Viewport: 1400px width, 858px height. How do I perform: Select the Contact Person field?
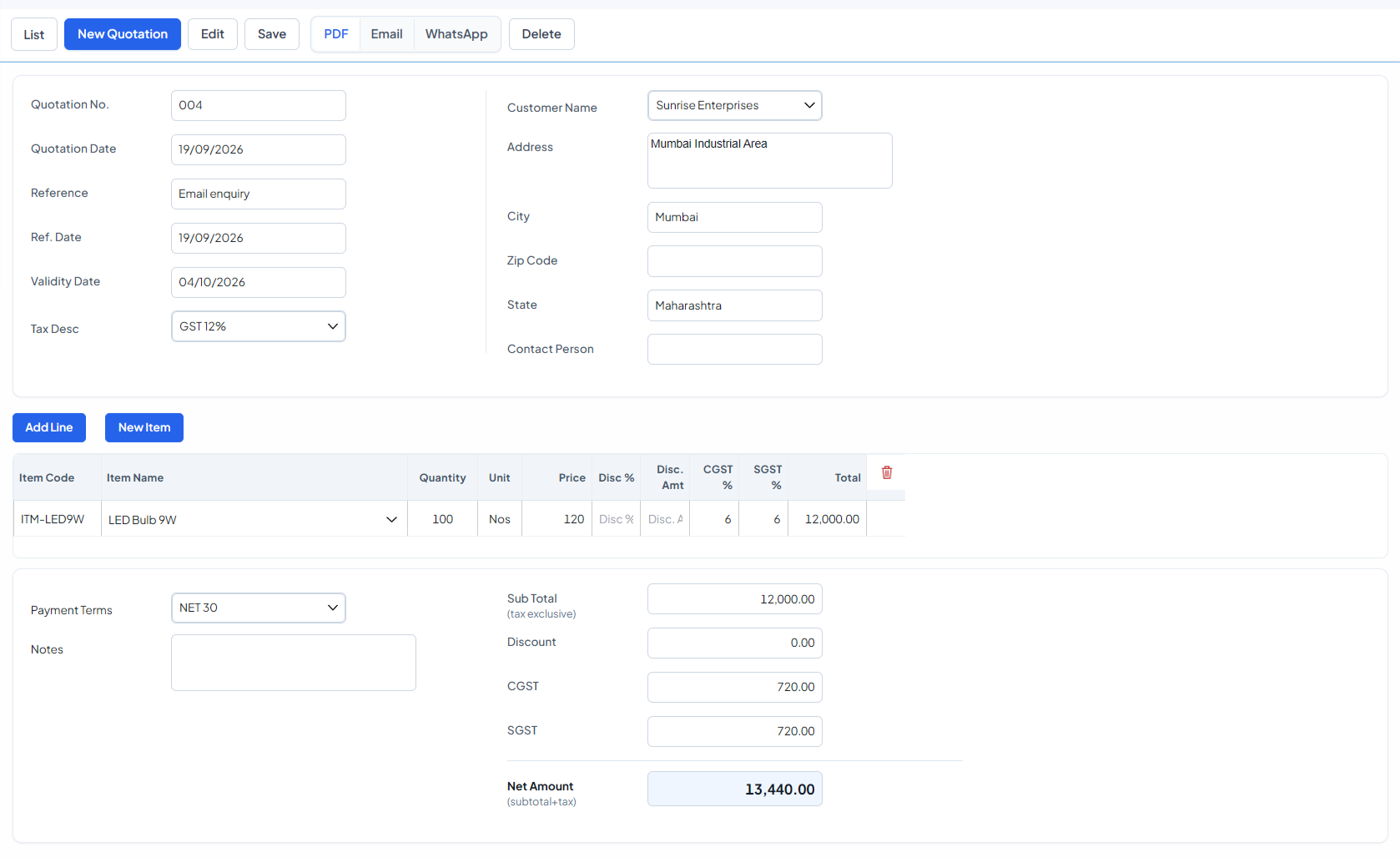point(734,350)
